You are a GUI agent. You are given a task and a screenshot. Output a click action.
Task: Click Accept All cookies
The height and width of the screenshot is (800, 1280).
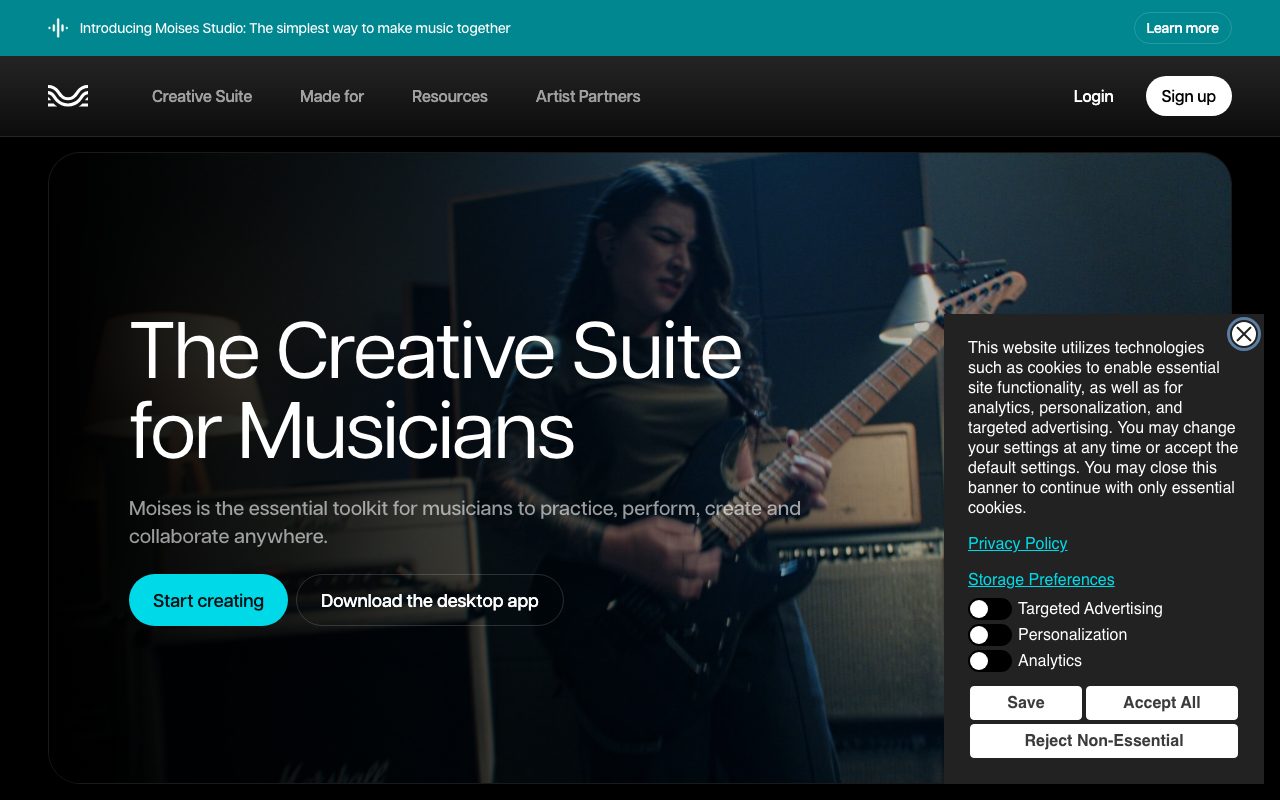tap(1161, 703)
